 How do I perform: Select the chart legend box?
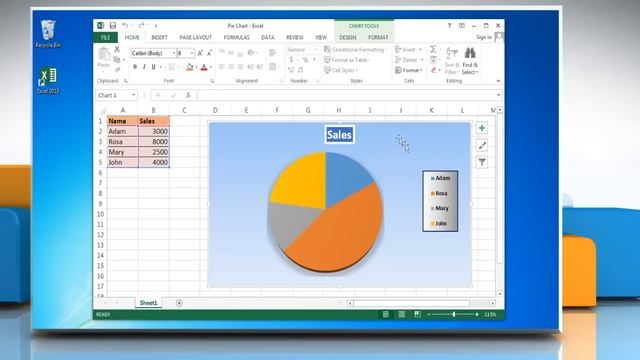(x=440, y=201)
